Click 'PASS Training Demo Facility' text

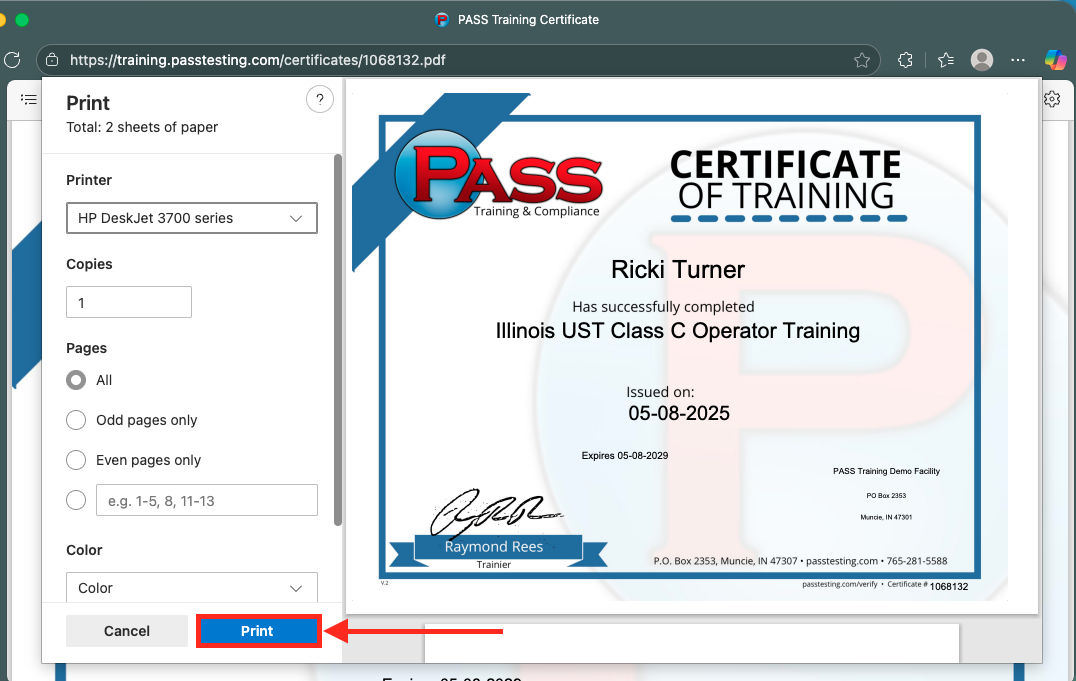pos(886,471)
